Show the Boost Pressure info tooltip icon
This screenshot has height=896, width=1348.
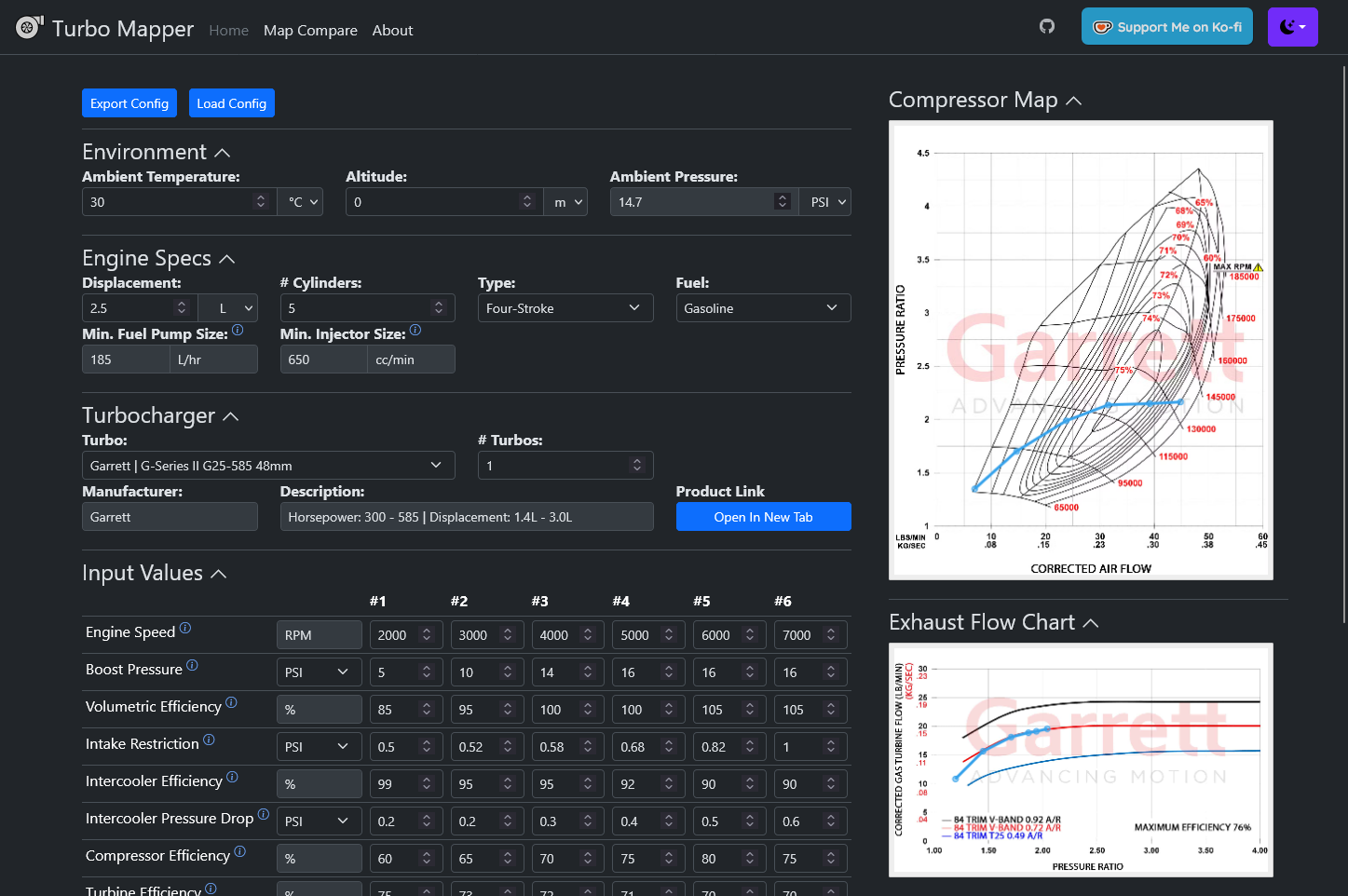click(192, 665)
